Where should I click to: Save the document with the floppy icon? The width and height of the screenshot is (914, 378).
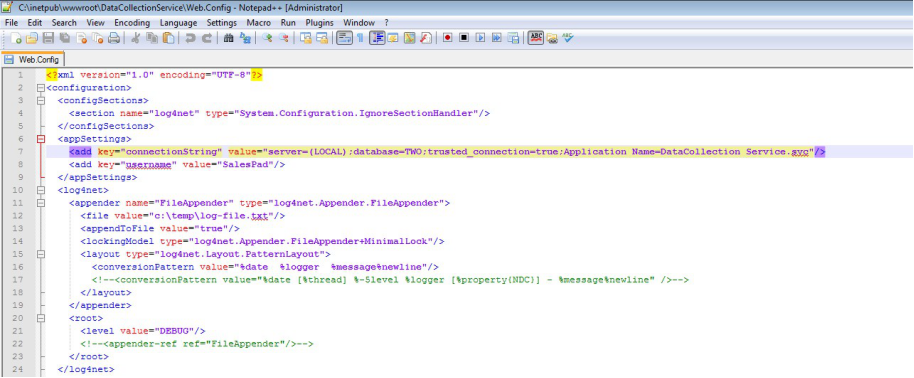click(x=48, y=38)
